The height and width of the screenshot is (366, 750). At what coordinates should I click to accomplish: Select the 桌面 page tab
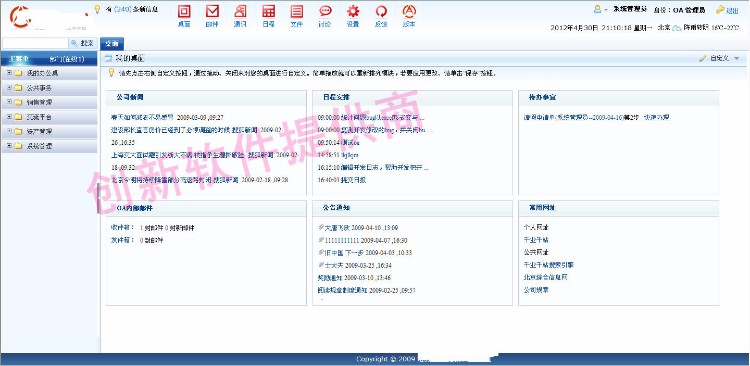pos(112,44)
